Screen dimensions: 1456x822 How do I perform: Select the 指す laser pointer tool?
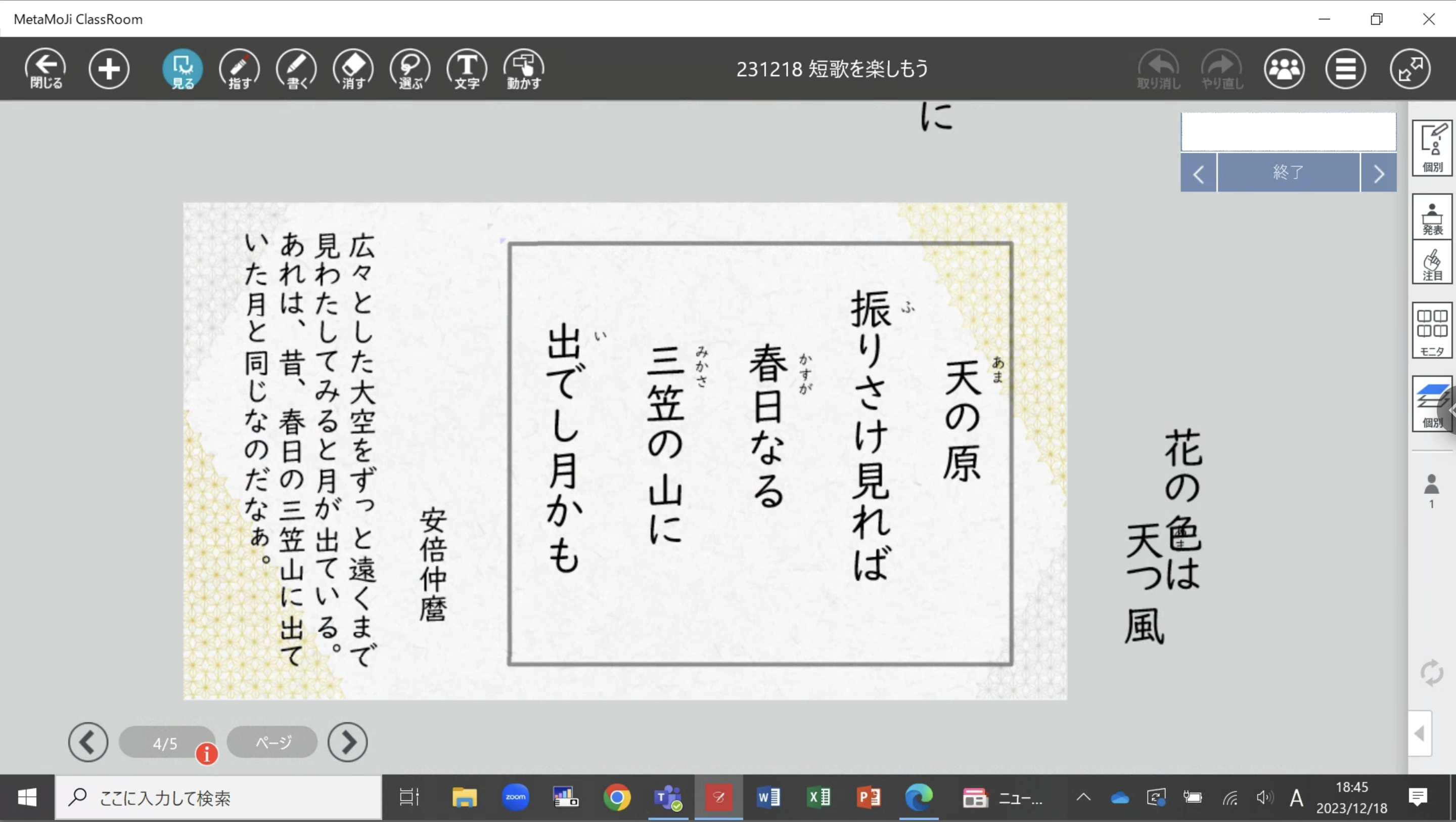pos(240,69)
